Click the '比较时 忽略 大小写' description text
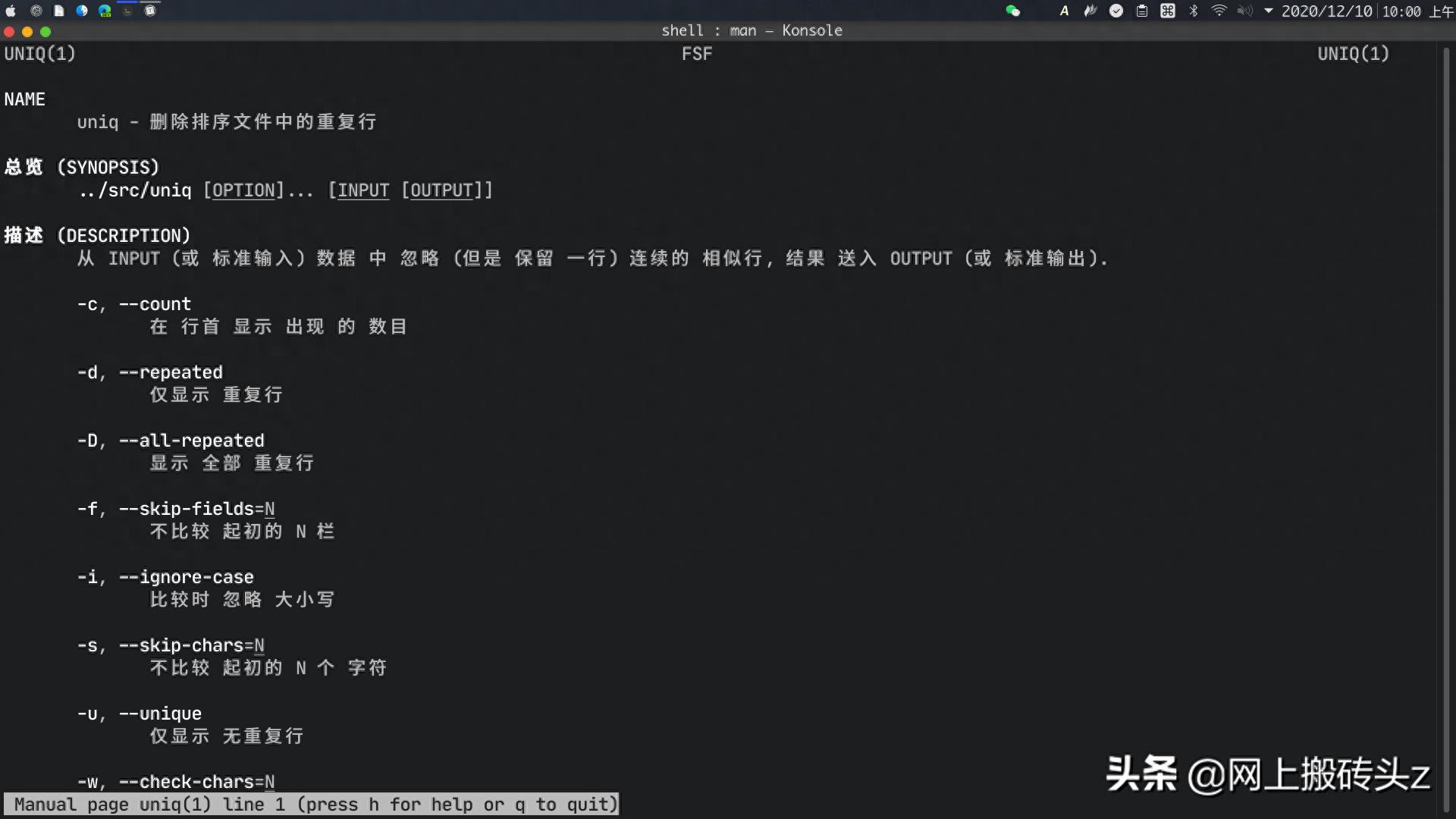Screen dimensions: 1456x819 [x=242, y=599]
